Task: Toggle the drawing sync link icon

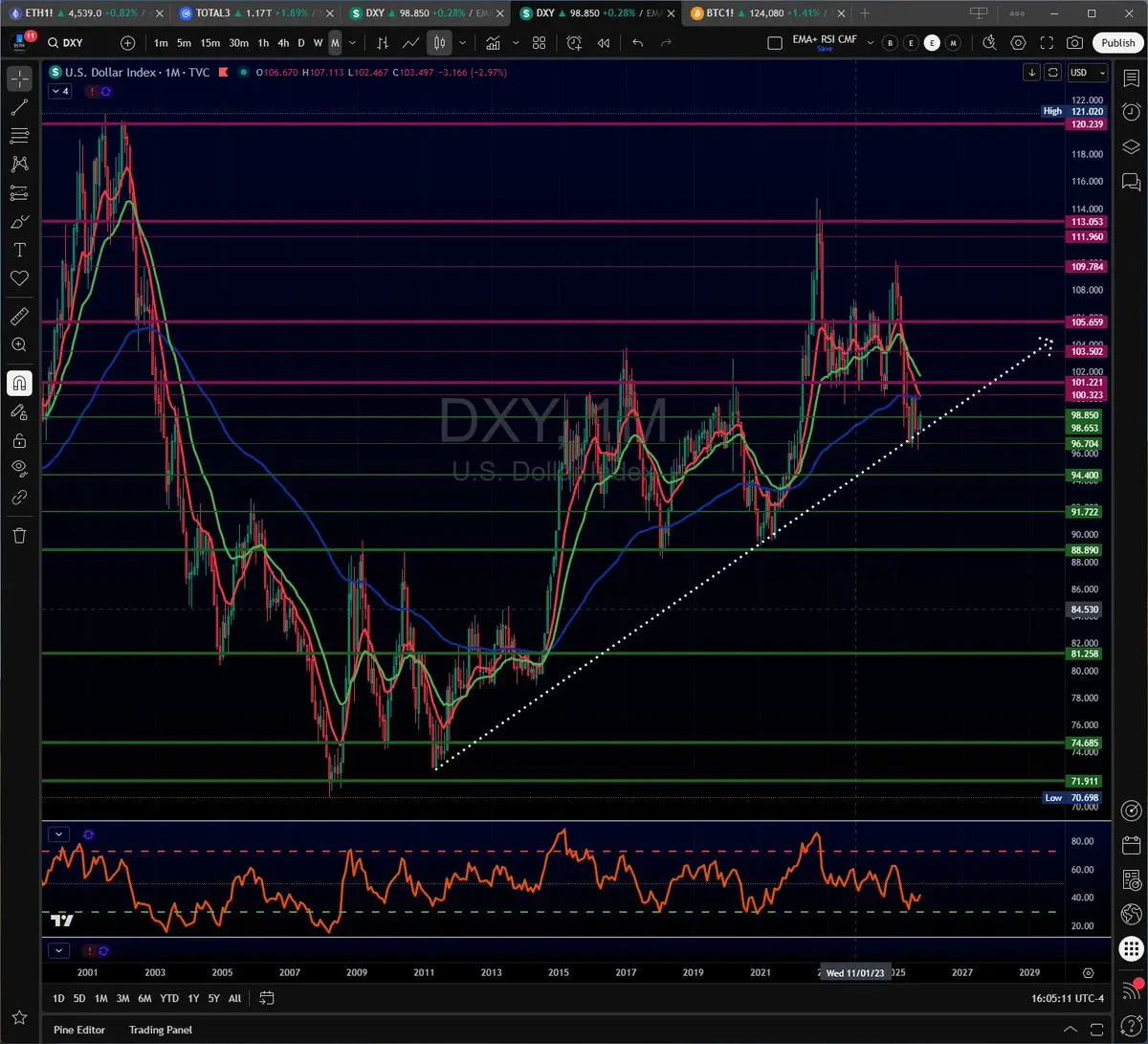Action: coord(19,497)
